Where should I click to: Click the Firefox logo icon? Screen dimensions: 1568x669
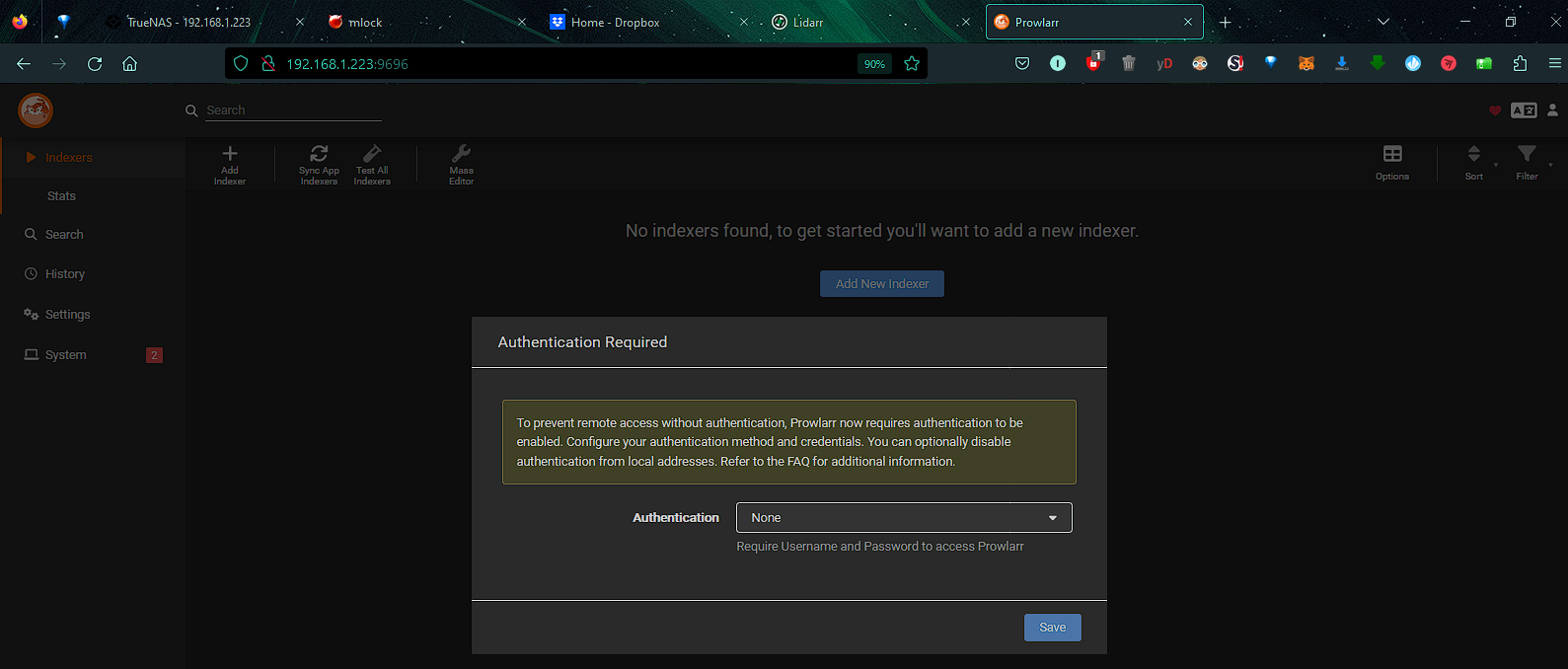(x=20, y=22)
